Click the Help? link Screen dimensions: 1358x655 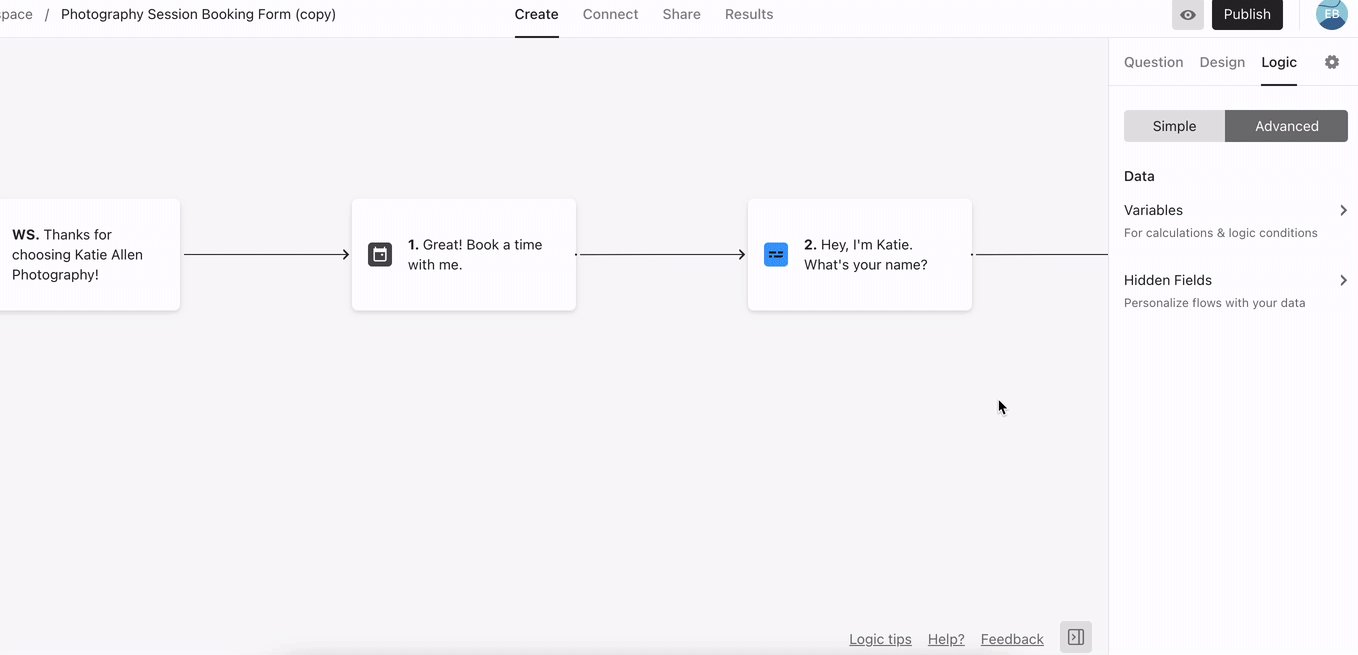point(946,639)
